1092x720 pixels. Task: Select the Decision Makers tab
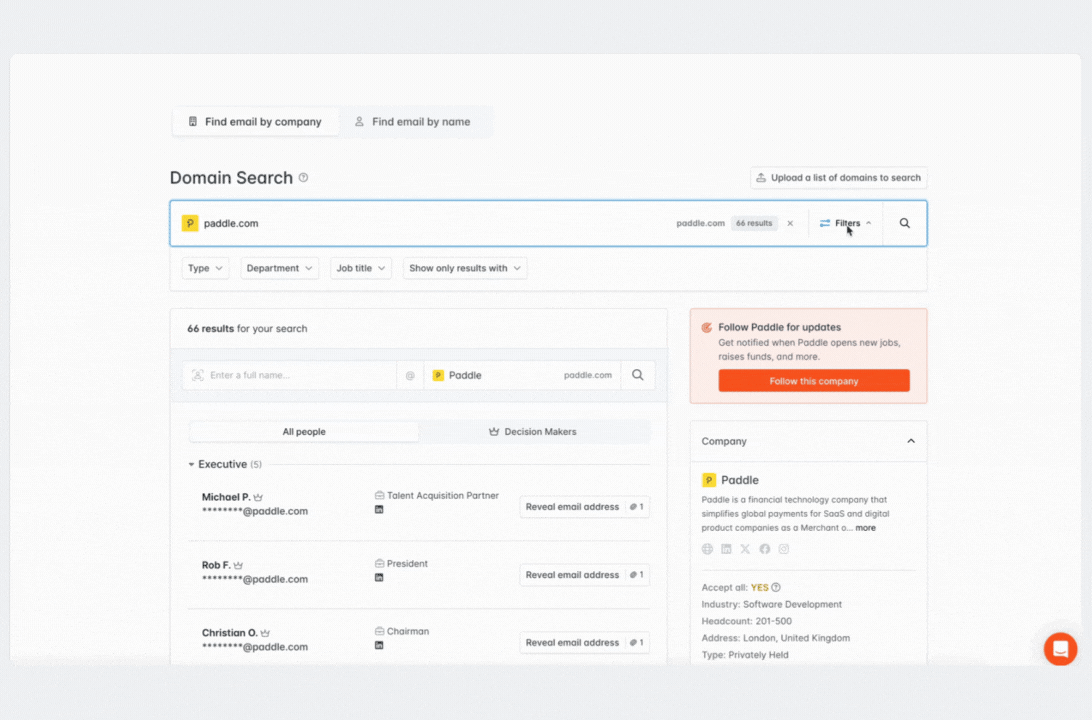(533, 432)
